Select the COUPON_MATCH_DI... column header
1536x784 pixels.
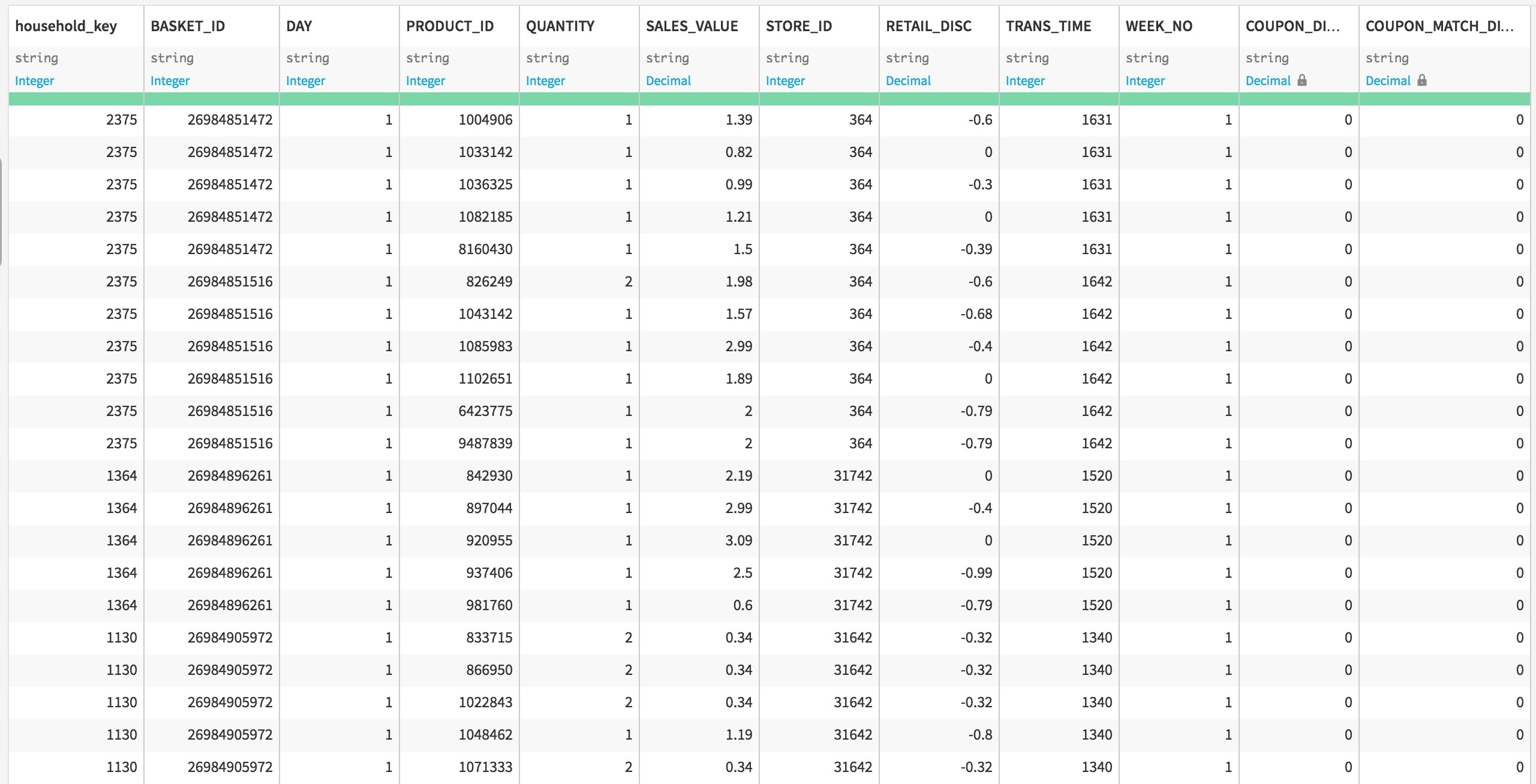click(1439, 26)
